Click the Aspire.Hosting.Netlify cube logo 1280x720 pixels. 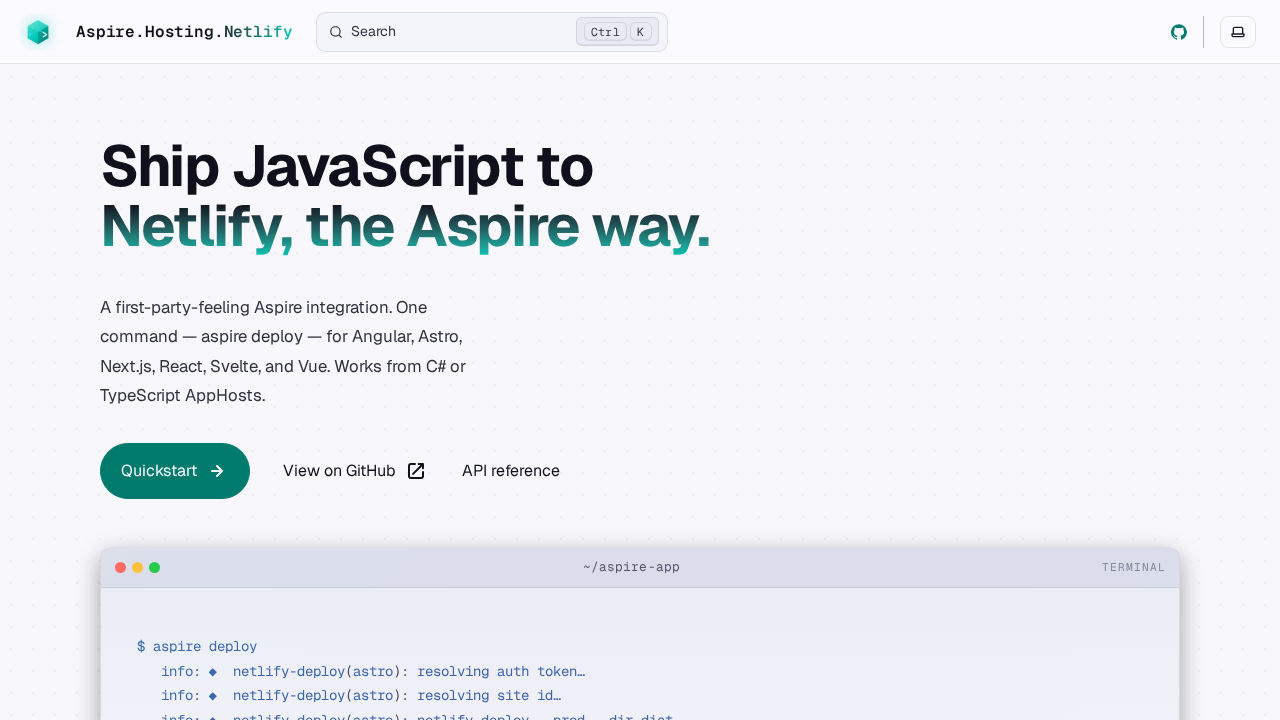click(x=38, y=32)
